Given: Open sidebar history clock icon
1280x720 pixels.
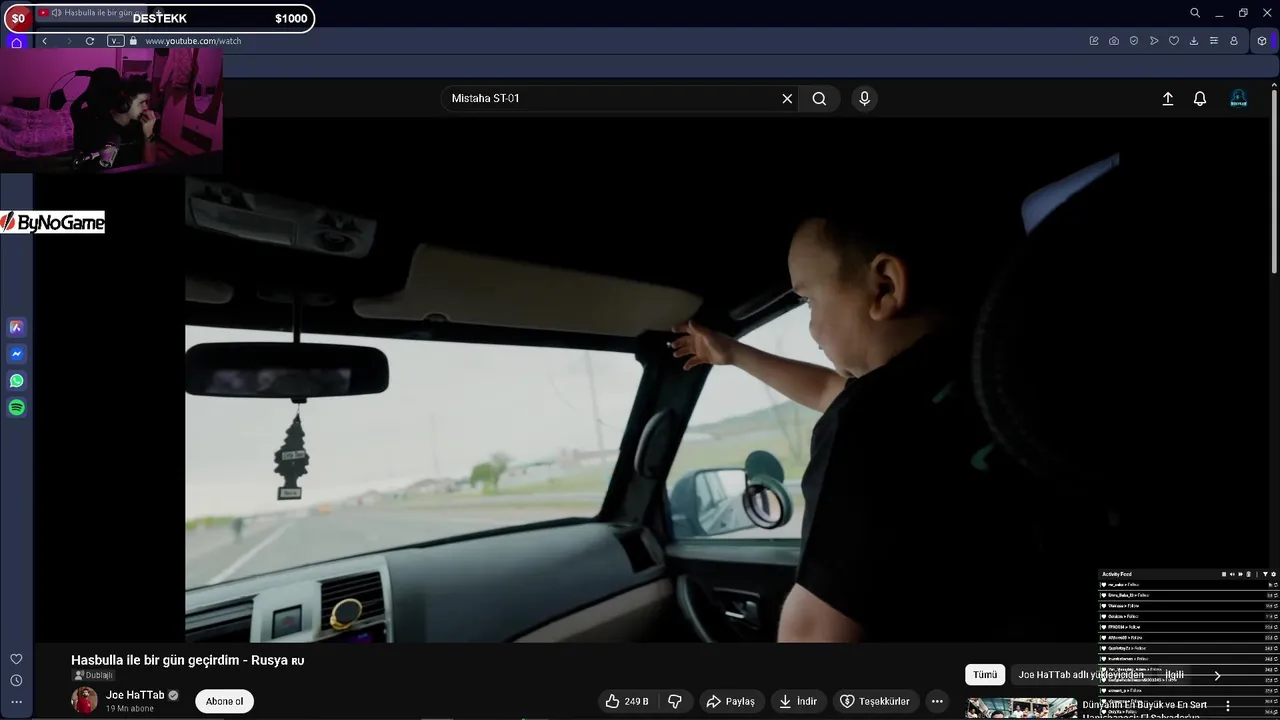Looking at the screenshot, I should (16, 681).
